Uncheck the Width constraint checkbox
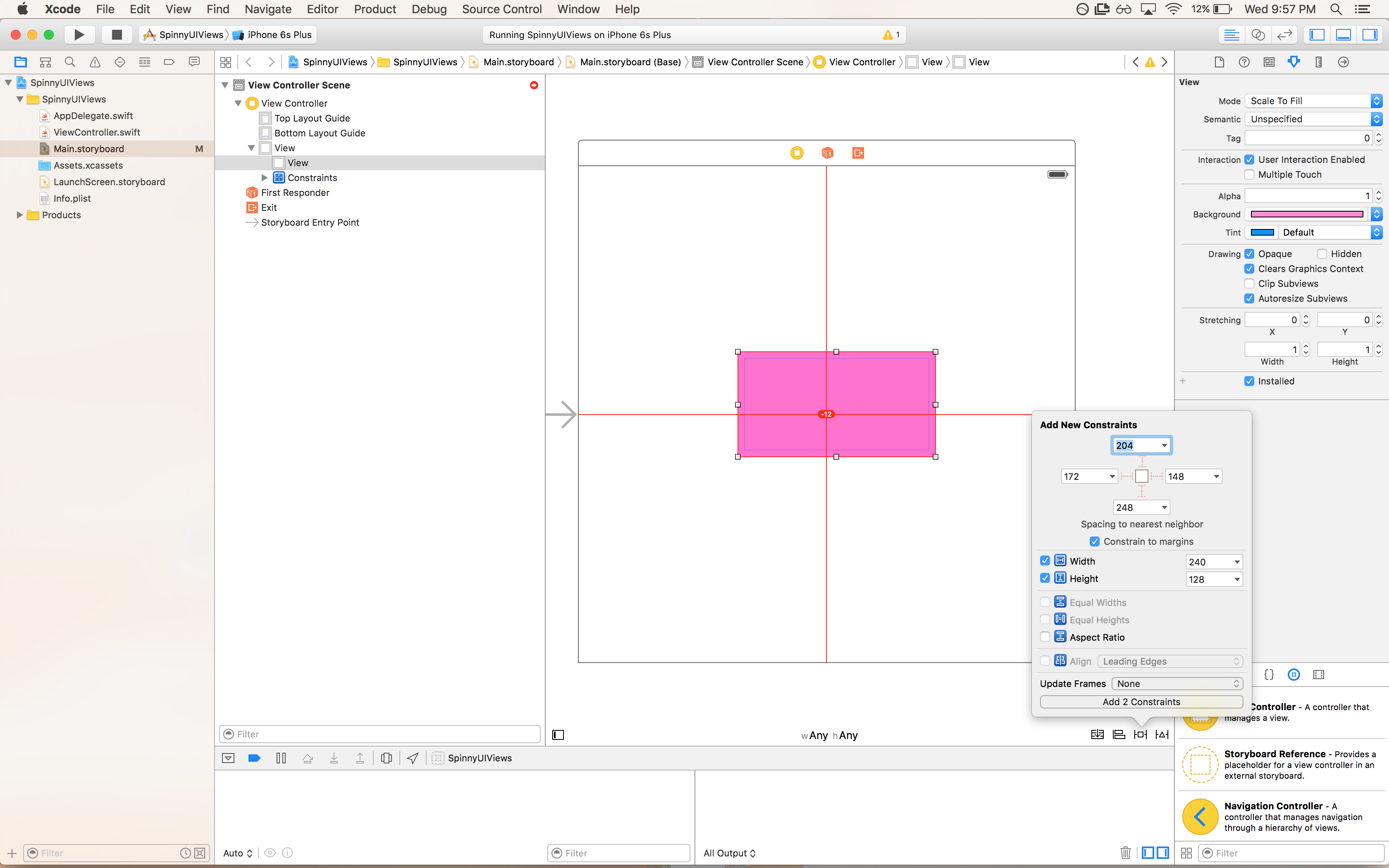Viewport: 1389px width, 868px height. [1045, 561]
